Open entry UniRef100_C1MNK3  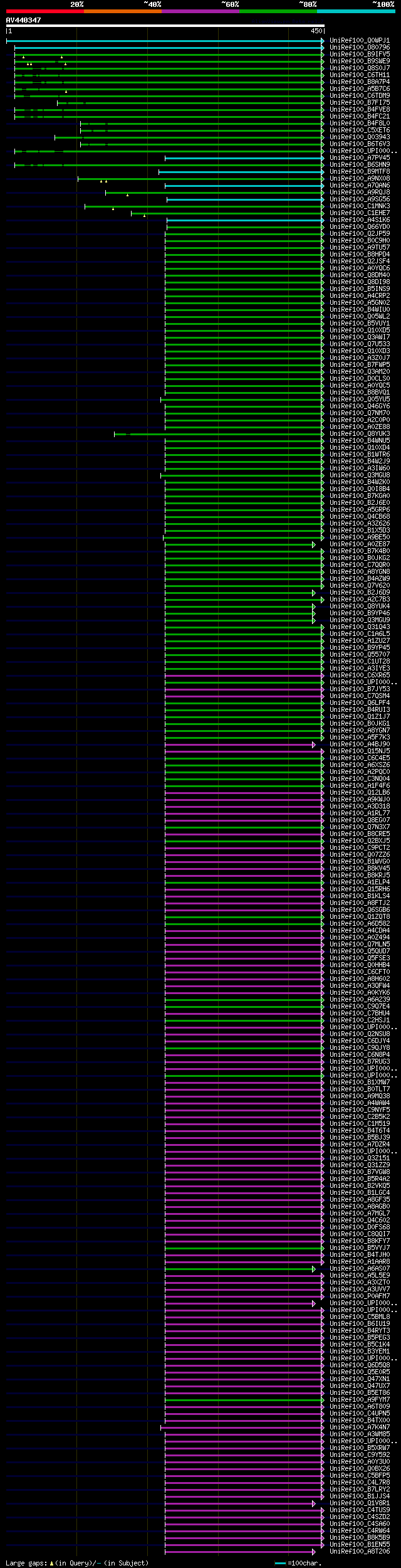pos(360,206)
